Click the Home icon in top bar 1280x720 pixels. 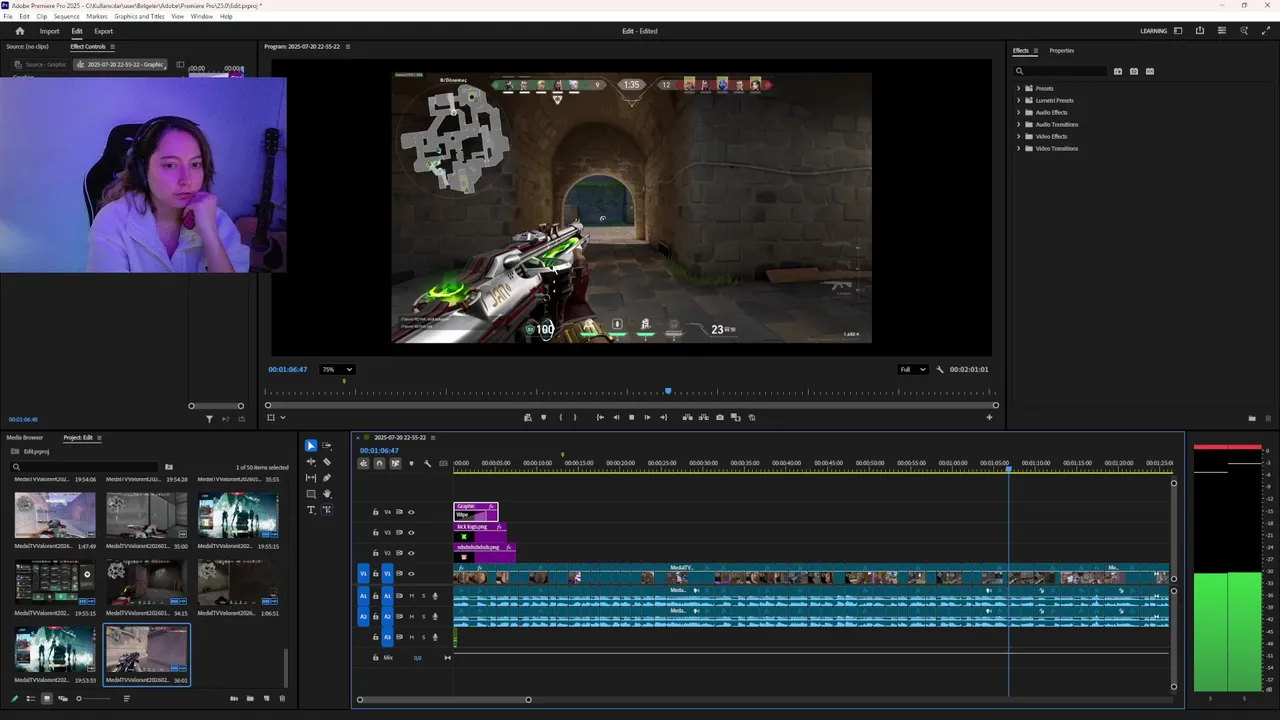pyautogui.click(x=19, y=31)
